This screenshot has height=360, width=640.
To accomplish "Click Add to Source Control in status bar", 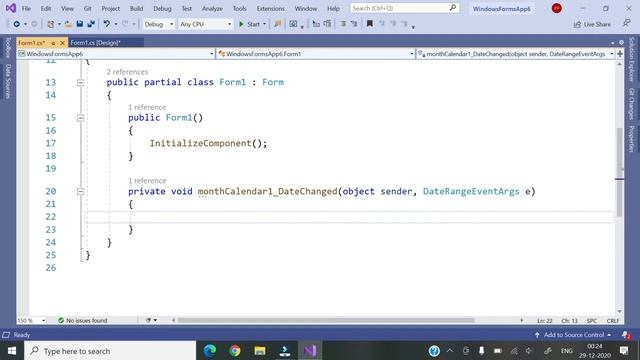I will click(573, 335).
